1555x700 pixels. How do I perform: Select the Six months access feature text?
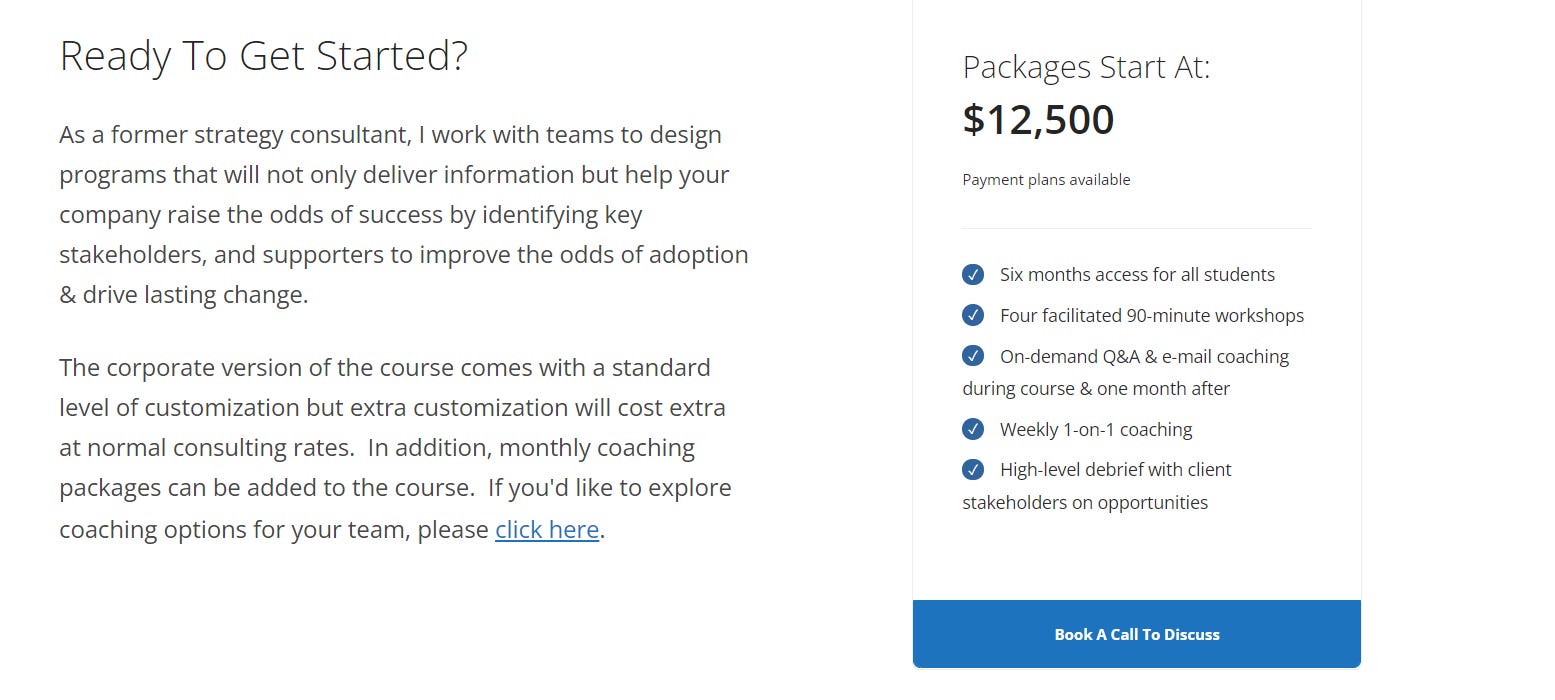(1137, 274)
